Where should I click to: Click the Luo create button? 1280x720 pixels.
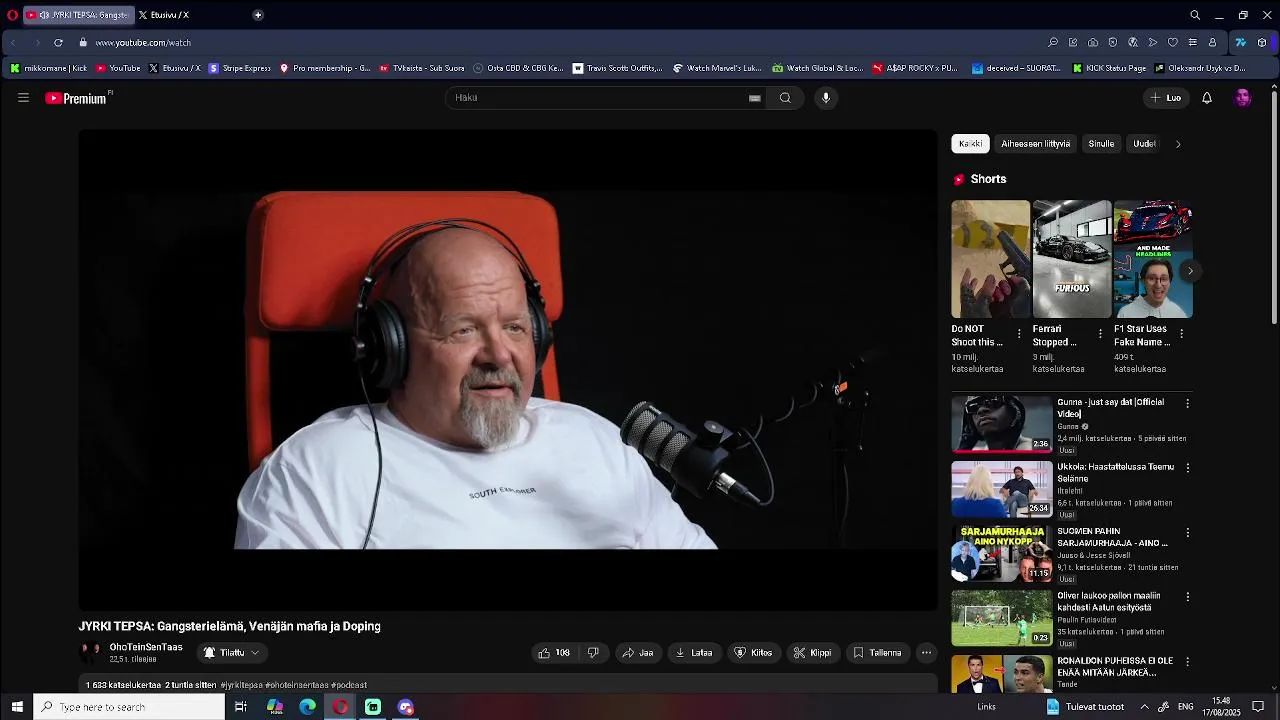coord(1166,98)
